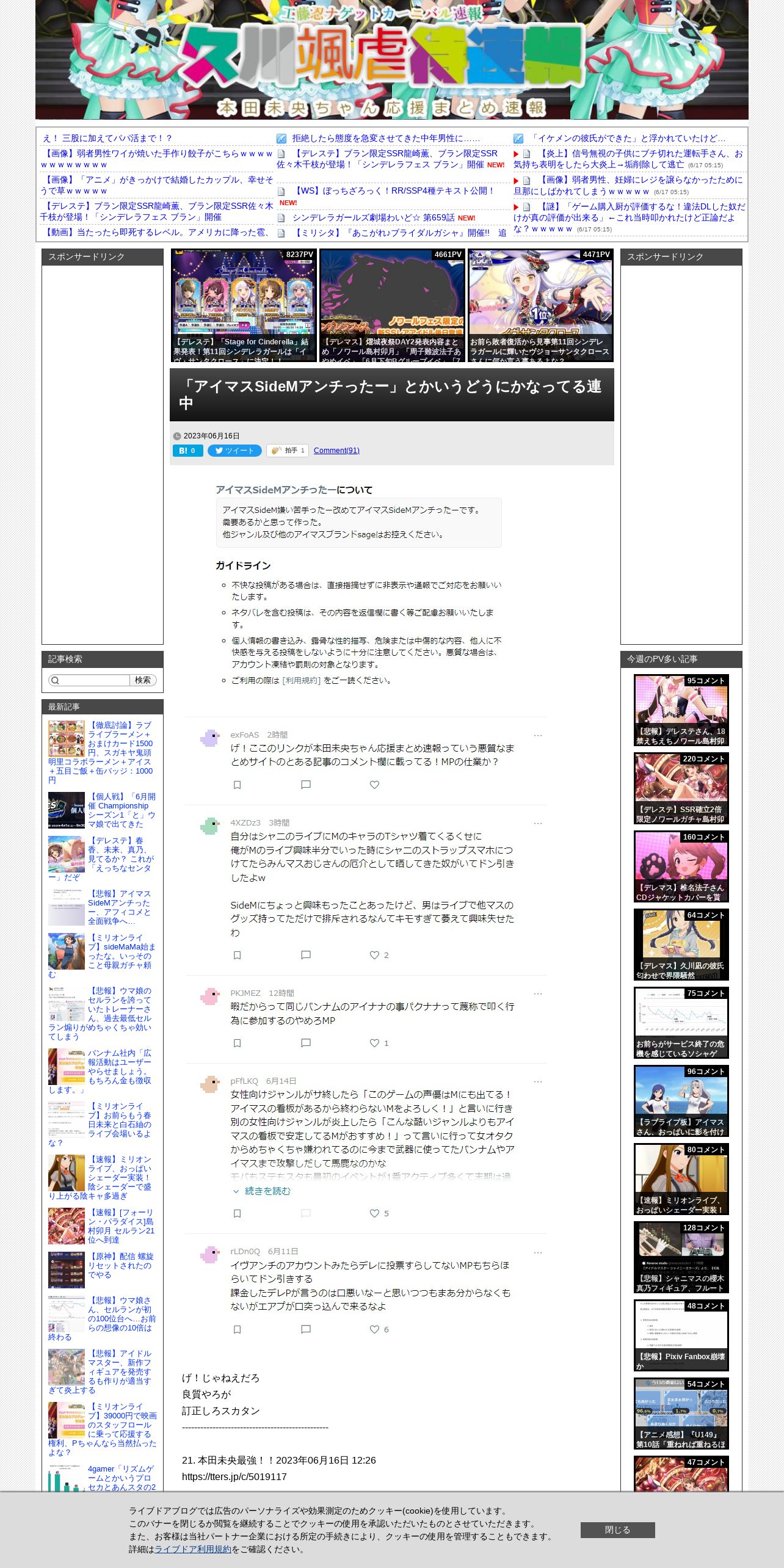
Task: Share the article via ツイート button
Action: (x=234, y=451)
